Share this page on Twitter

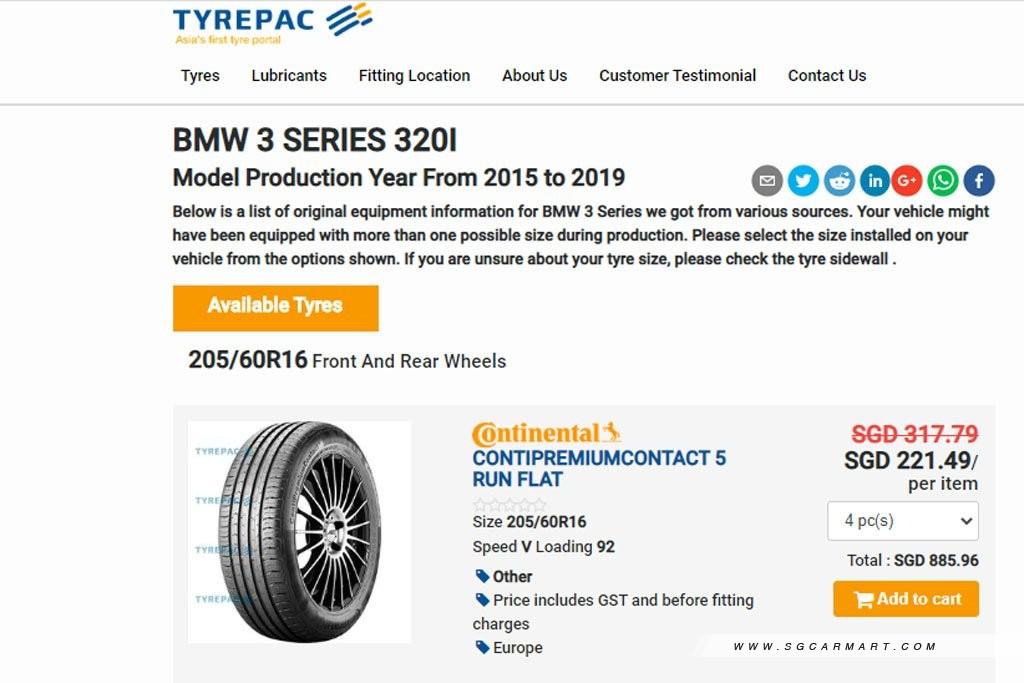803,181
